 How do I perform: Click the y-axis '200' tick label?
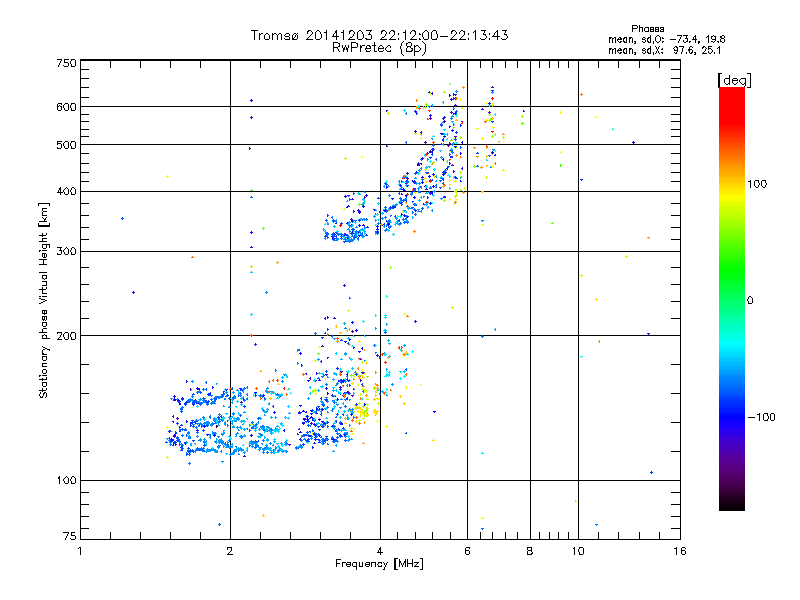[x=66, y=336]
